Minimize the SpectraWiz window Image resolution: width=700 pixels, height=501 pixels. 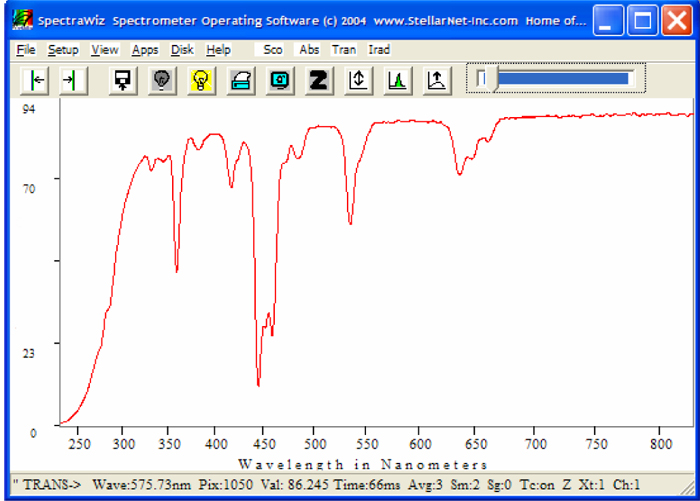coord(608,20)
